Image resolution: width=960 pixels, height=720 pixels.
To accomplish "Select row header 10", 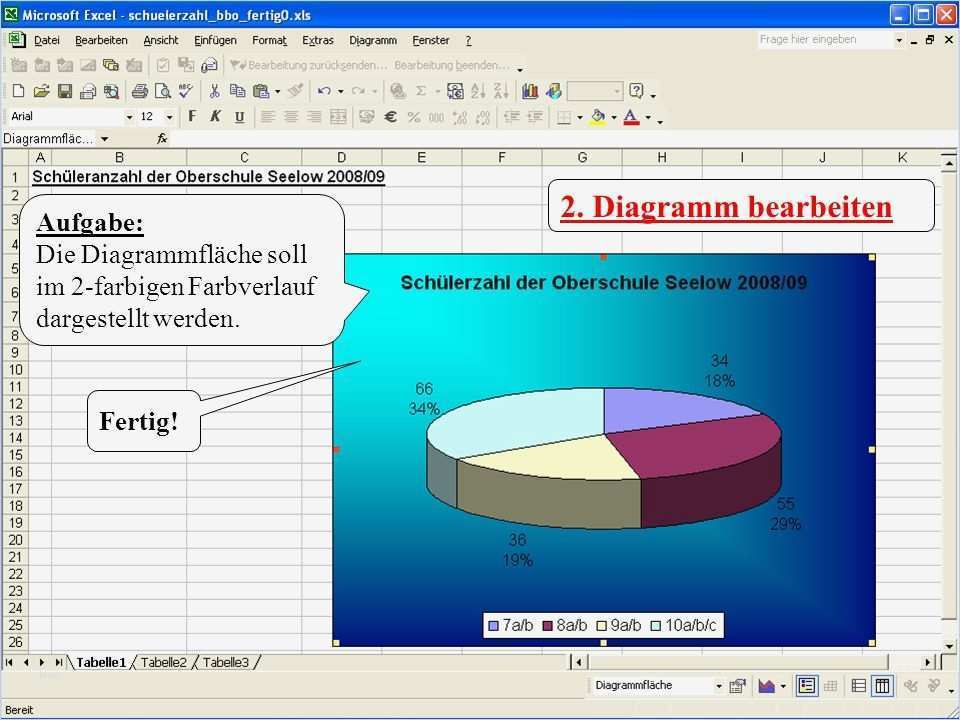I will [15, 370].
